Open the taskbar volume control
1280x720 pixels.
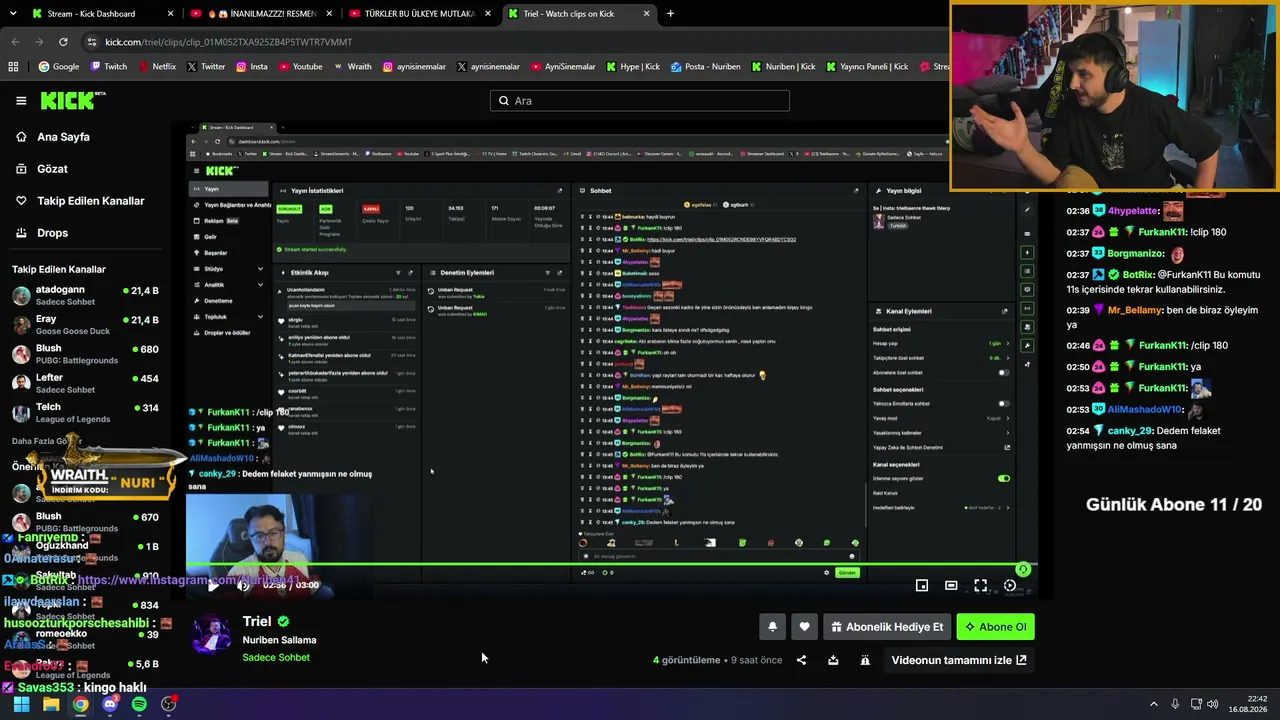pos(1214,704)
